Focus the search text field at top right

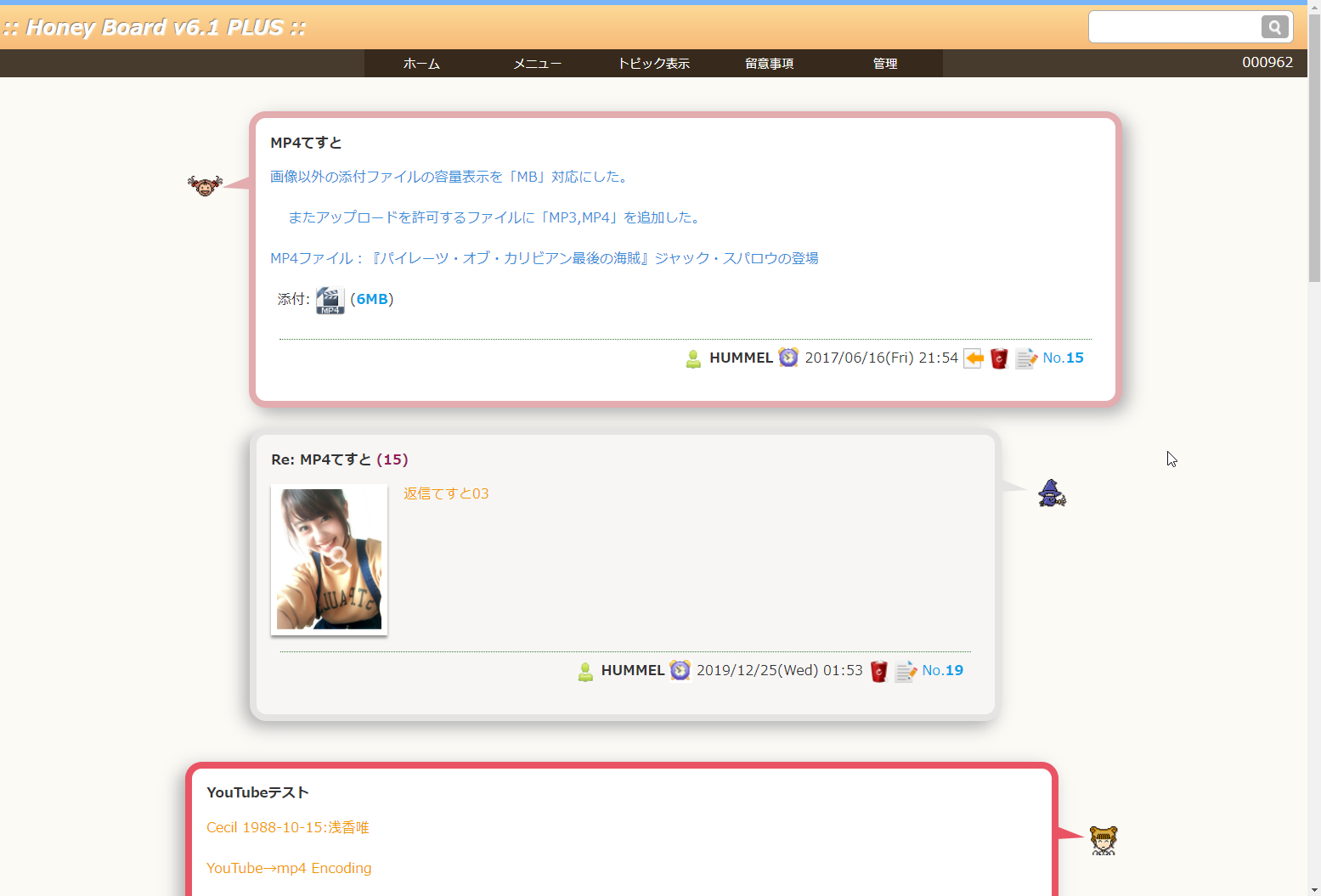click(1174, 27)
